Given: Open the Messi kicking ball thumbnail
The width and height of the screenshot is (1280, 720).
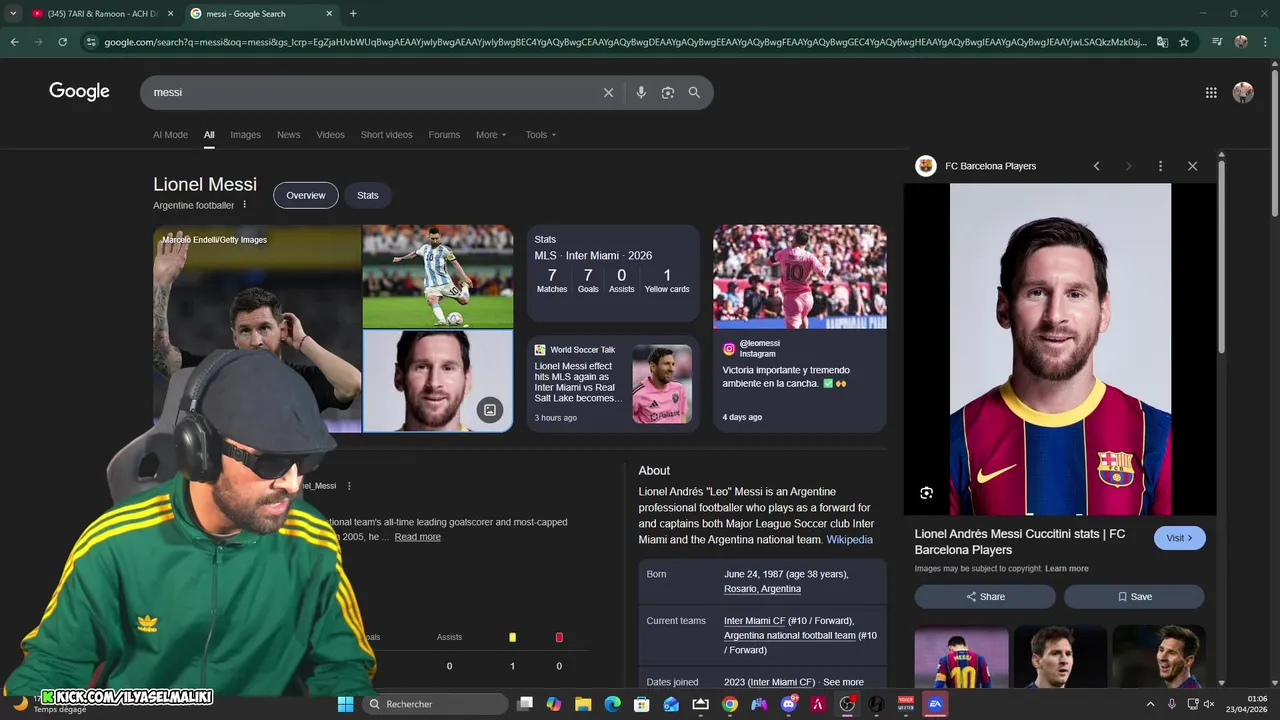Looking at the screenshot, I should click(x=438, y=276).
